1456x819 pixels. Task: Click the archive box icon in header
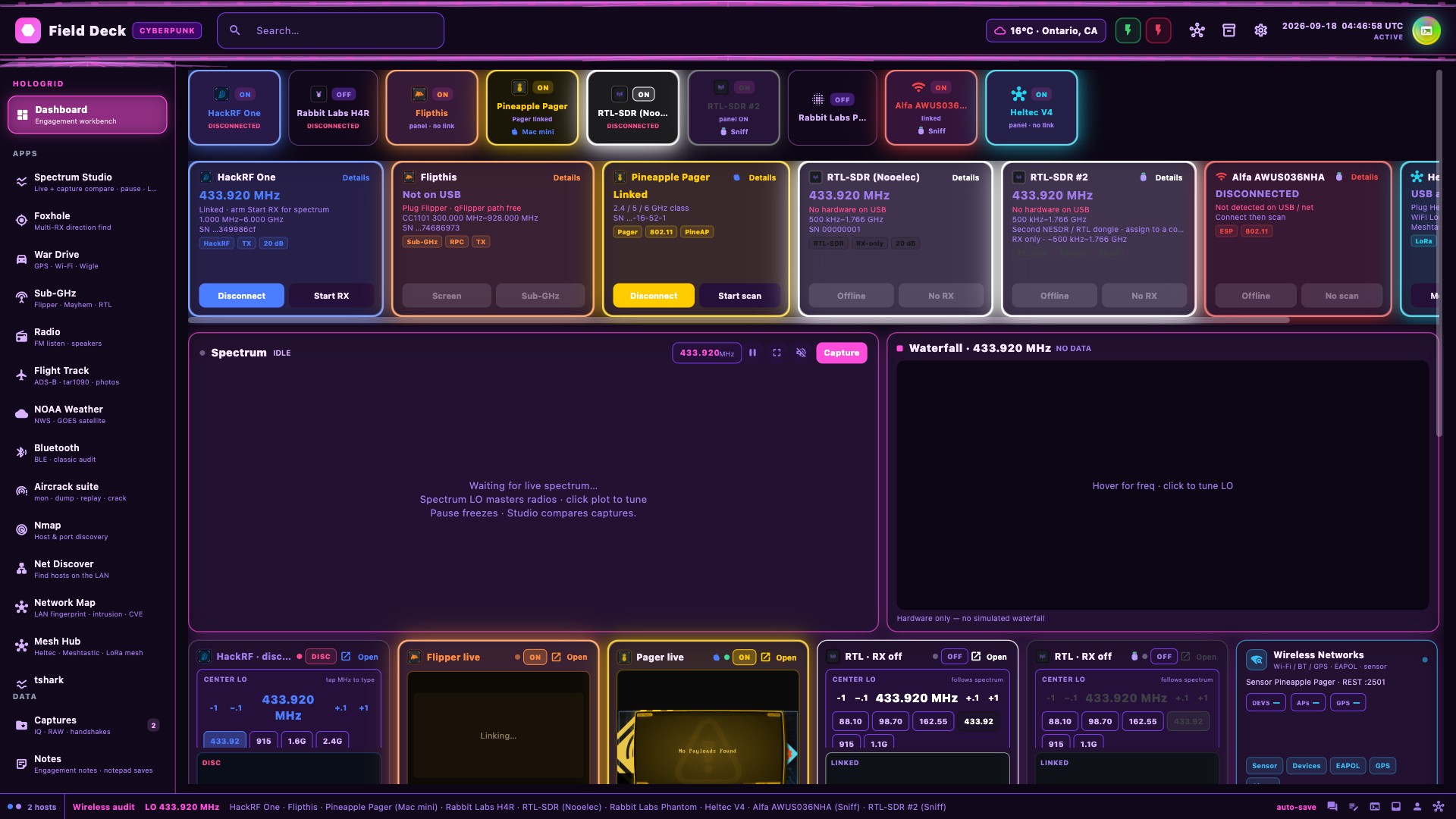coord(1228,30)
